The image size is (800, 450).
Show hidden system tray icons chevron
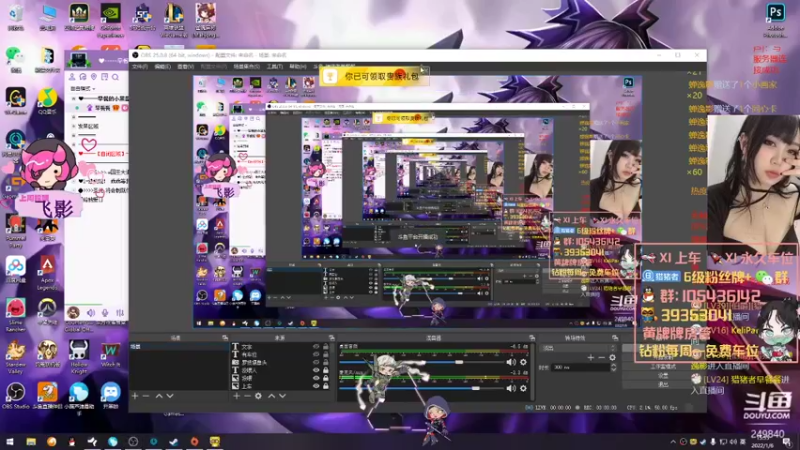coord(672,442)
